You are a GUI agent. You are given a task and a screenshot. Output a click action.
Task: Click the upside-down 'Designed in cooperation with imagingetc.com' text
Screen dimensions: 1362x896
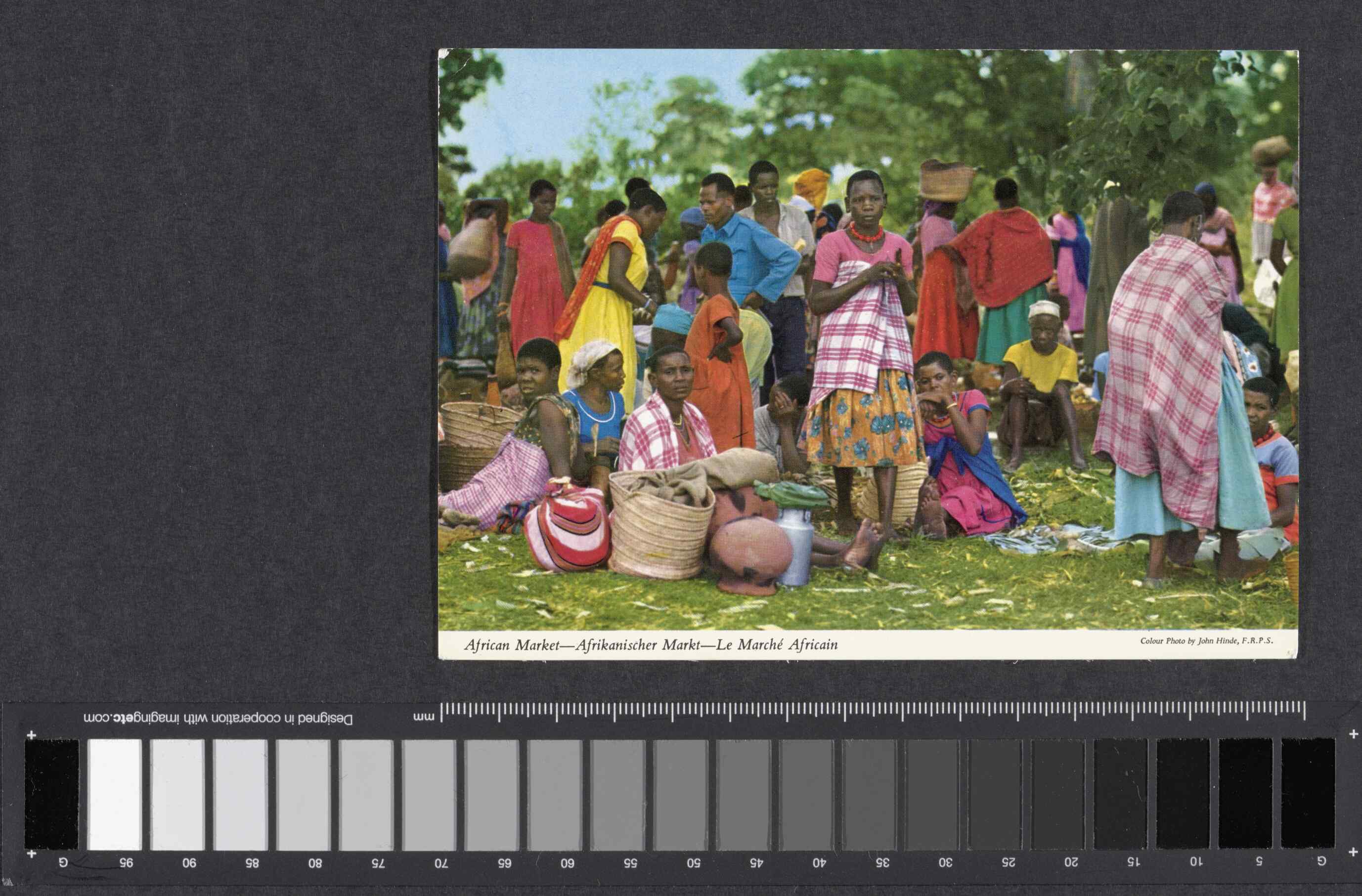pyautogui.click(x=218, y=718)
